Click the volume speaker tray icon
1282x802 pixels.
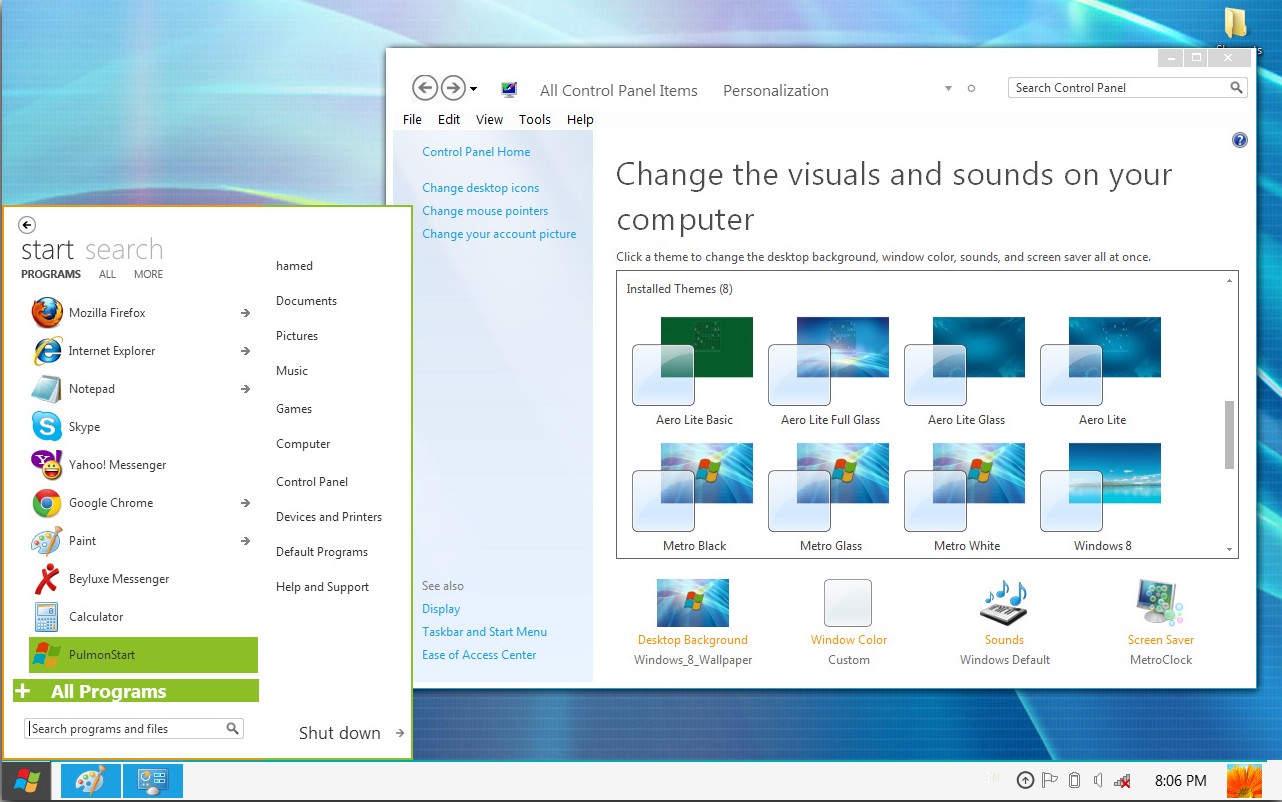click(x=1098, y=781)
